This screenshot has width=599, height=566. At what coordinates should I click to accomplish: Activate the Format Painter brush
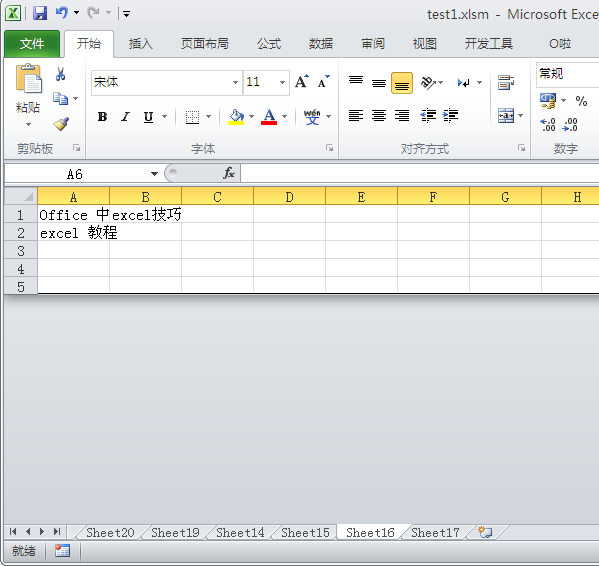(x=61, y=124)
